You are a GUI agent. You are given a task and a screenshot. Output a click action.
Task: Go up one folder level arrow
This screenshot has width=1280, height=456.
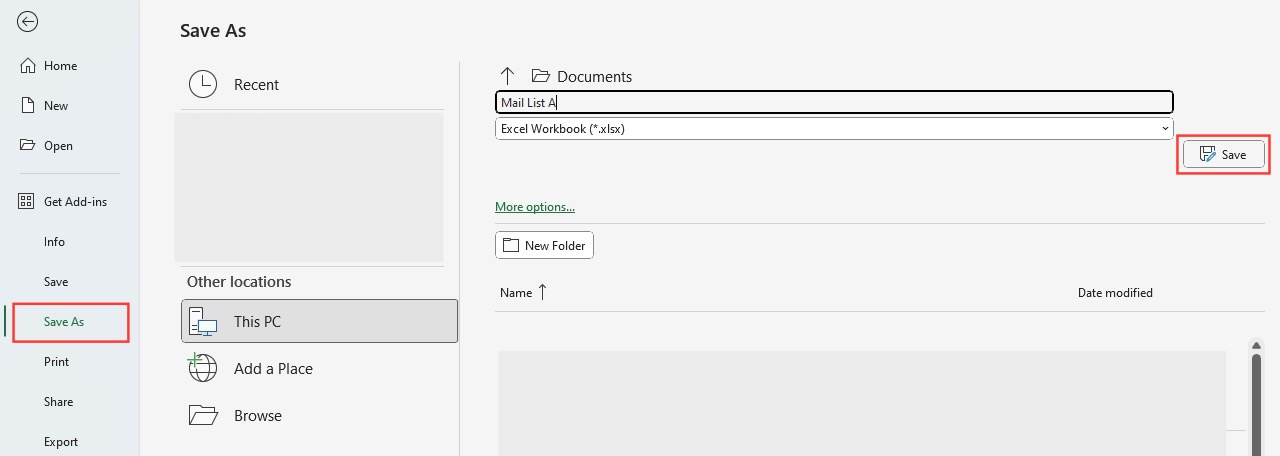[x=507, y=76]
